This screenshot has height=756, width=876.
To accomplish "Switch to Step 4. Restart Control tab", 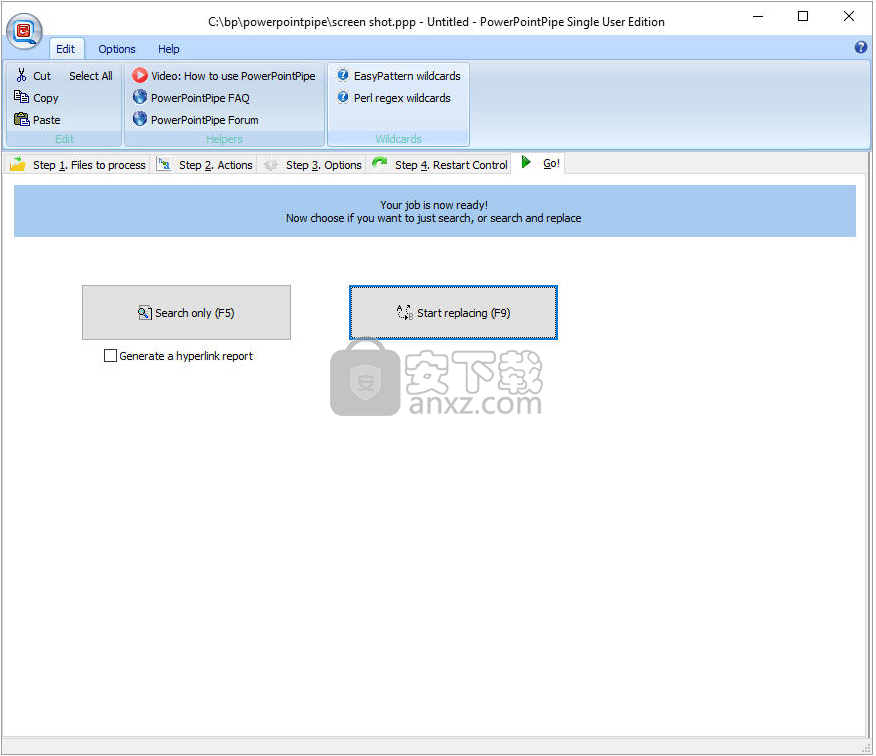I will (x=439, y=165).
